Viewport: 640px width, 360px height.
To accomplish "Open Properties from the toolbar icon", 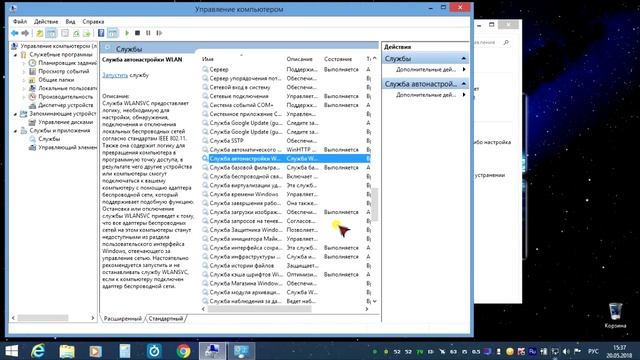I will [x=64, y=33].
